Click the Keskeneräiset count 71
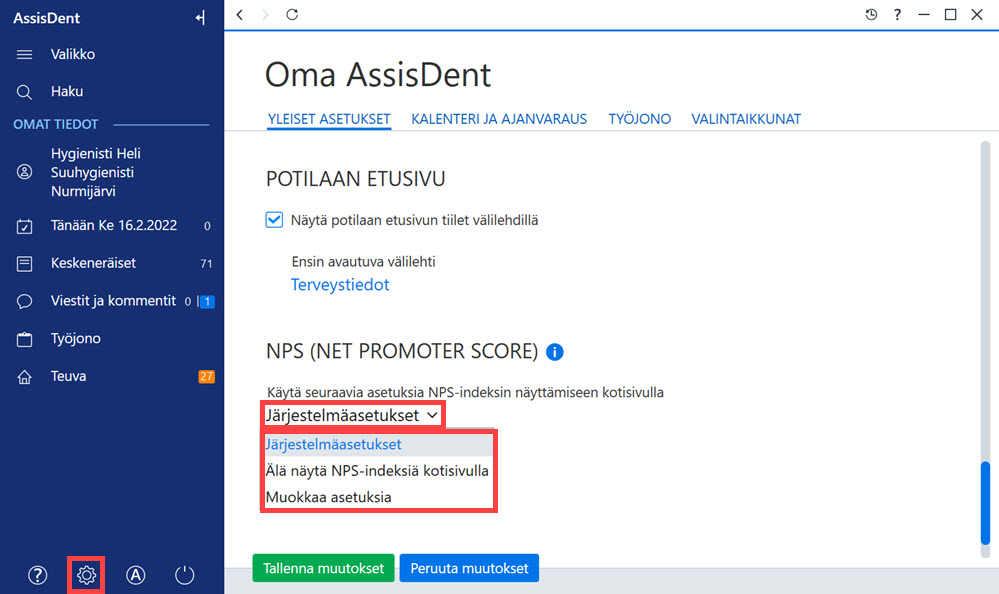Viewport: 999px width, 594px height. click(206, 264)
